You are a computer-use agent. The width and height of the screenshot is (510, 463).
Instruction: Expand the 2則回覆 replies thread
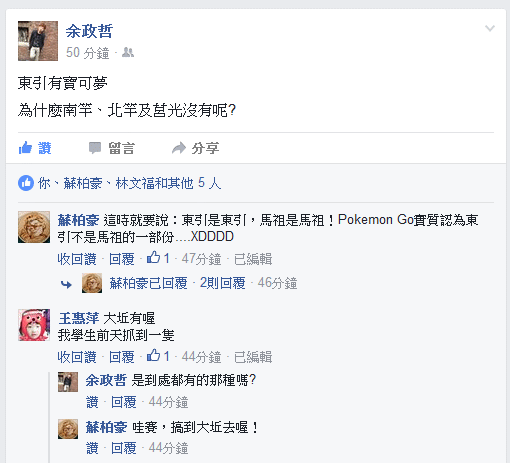tap(222, 283)
